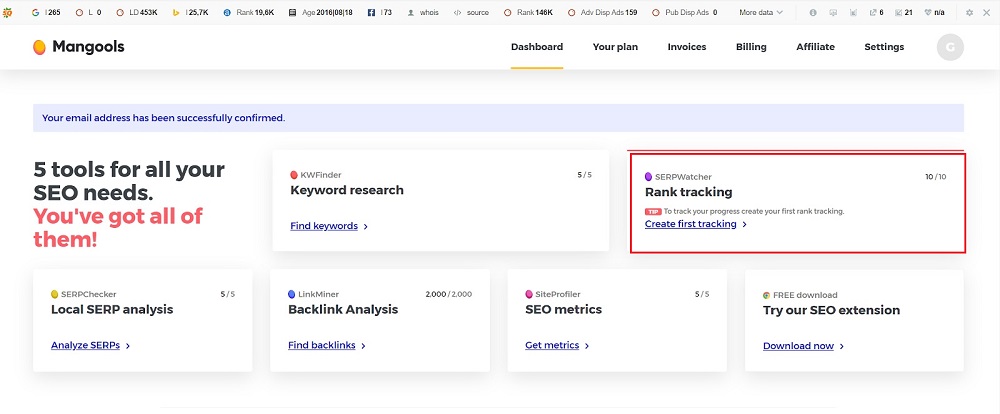
Task: Click the SiteProfiler pink icon
Action: click(x=529, y=295)
